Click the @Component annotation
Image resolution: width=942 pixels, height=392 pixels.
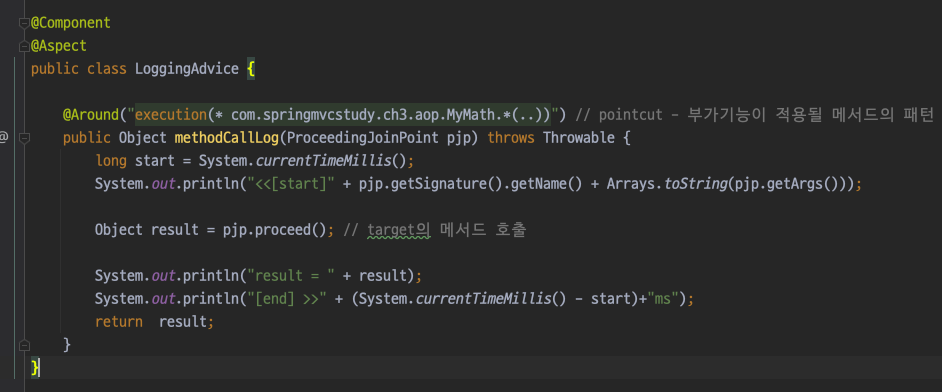(71, 23)
